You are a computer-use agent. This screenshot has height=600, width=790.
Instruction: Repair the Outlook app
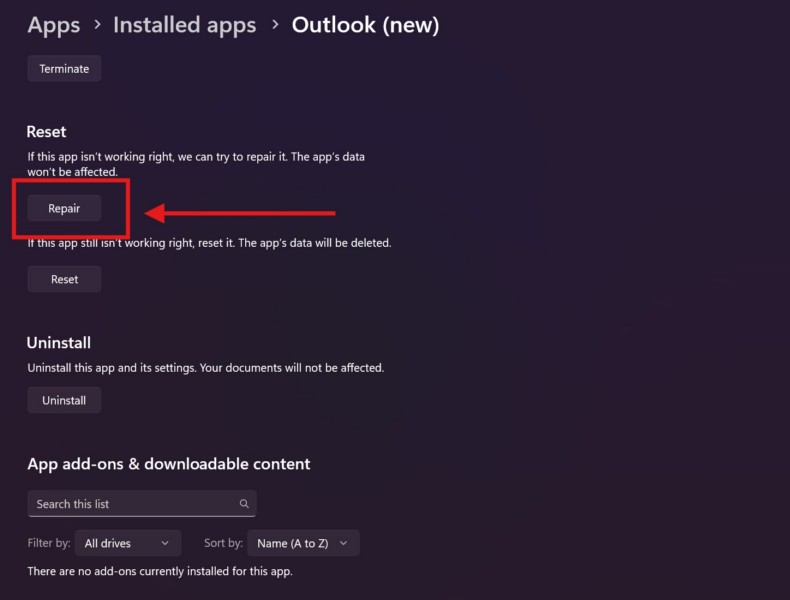[x=64, y=208]
